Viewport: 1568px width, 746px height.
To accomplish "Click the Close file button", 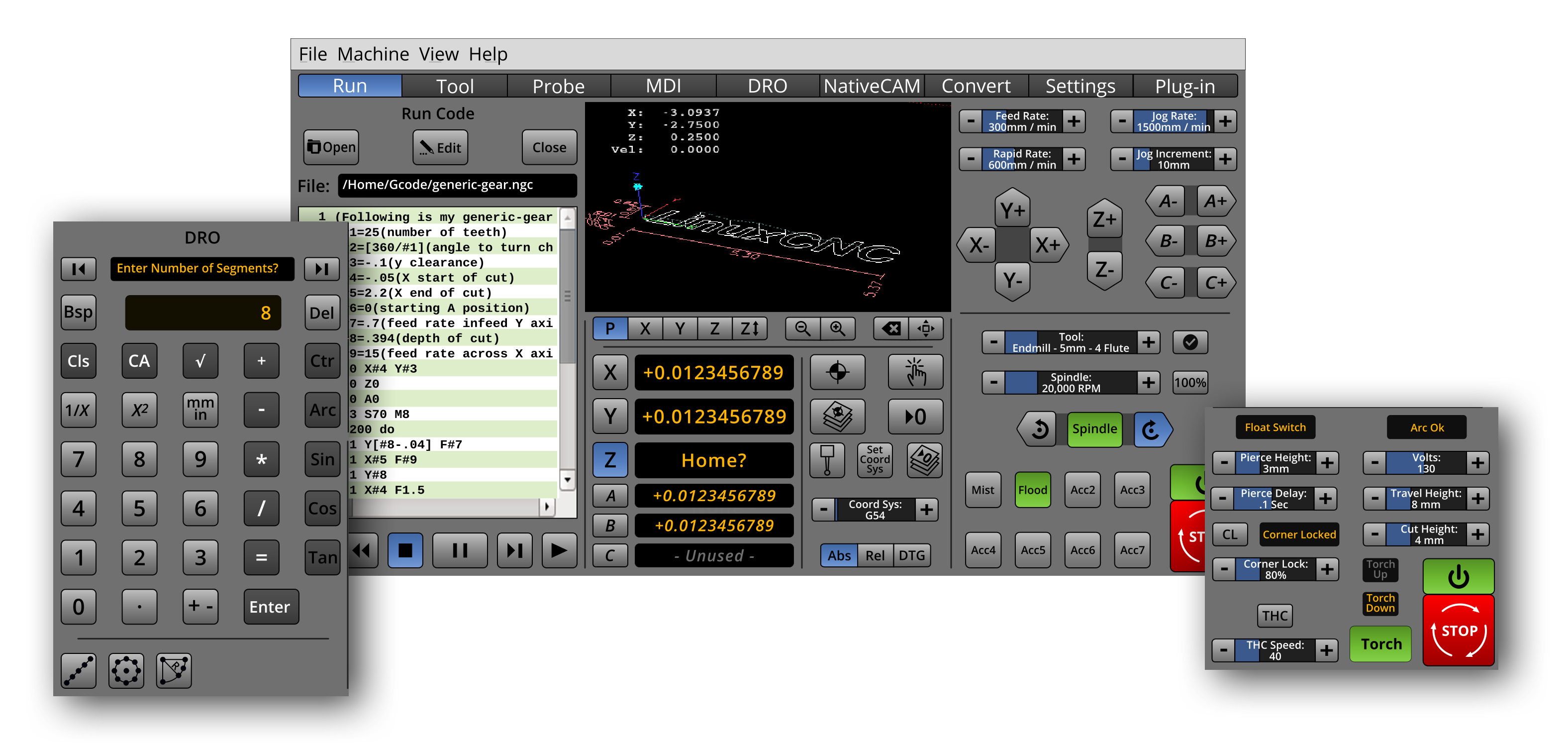I will pos(549,147).
